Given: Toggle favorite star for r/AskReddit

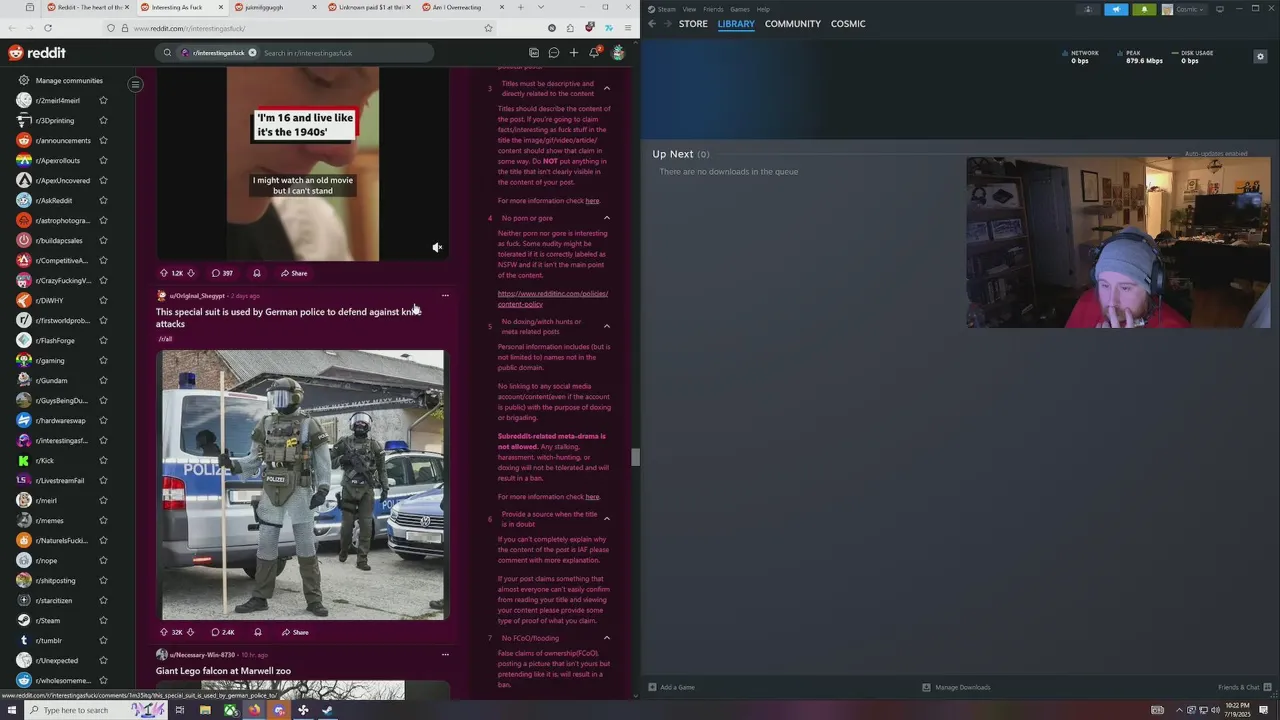Looking at the screenshot, I should [x=103, y=200].
